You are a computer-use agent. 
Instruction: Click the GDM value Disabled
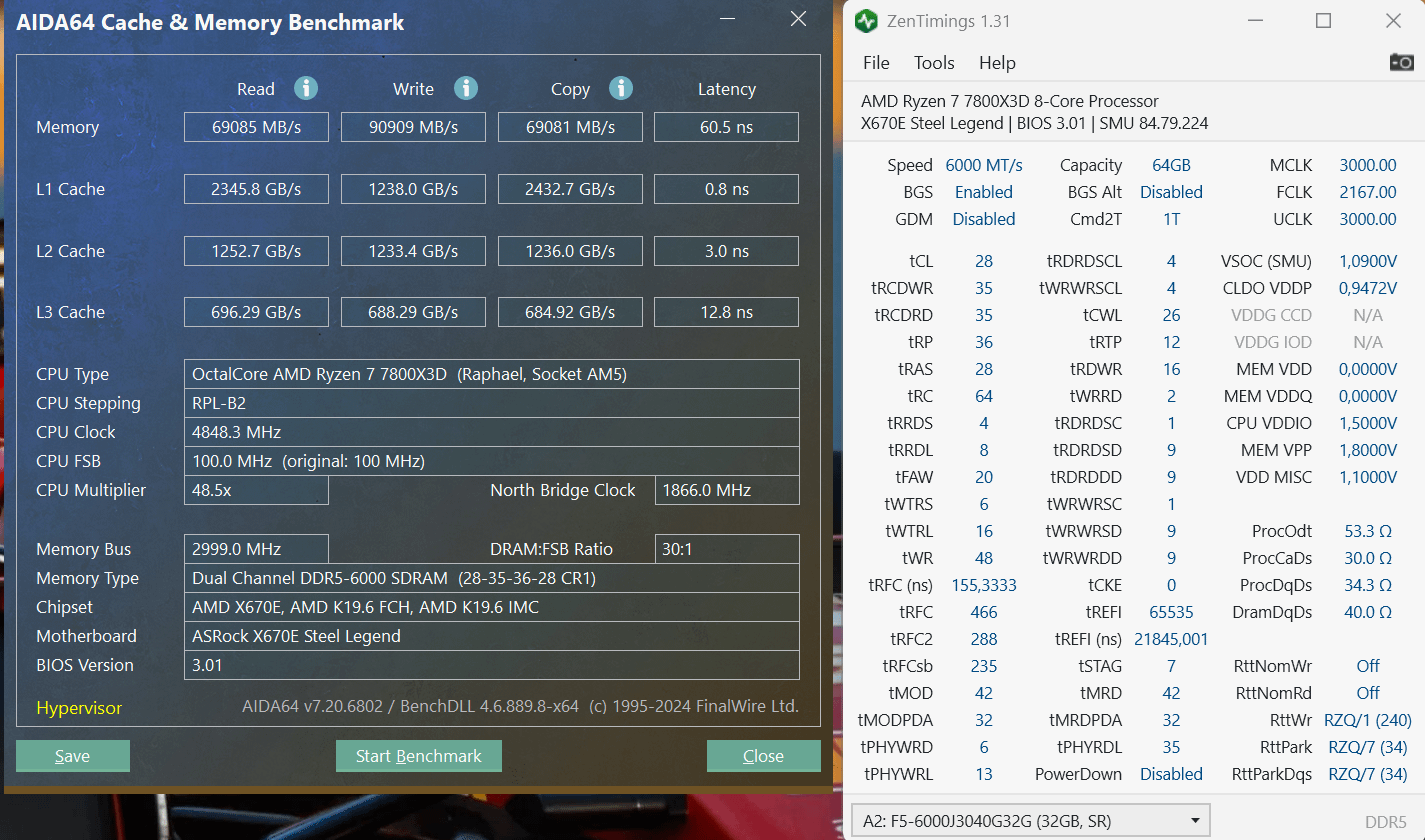(984, 219)
